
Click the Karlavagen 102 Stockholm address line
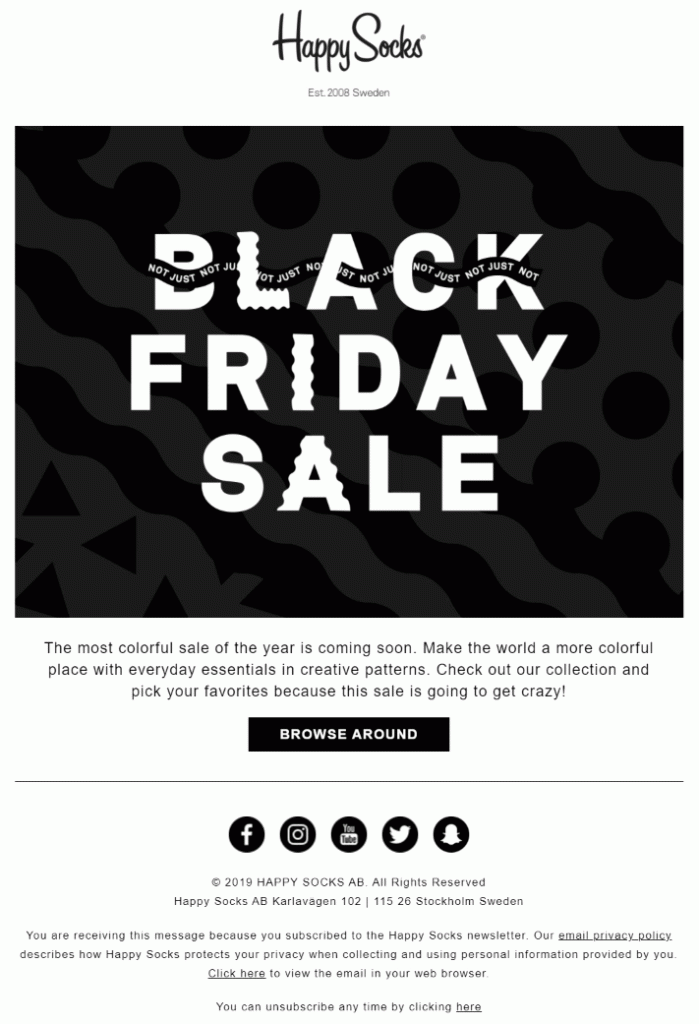[x=349, y=901]
